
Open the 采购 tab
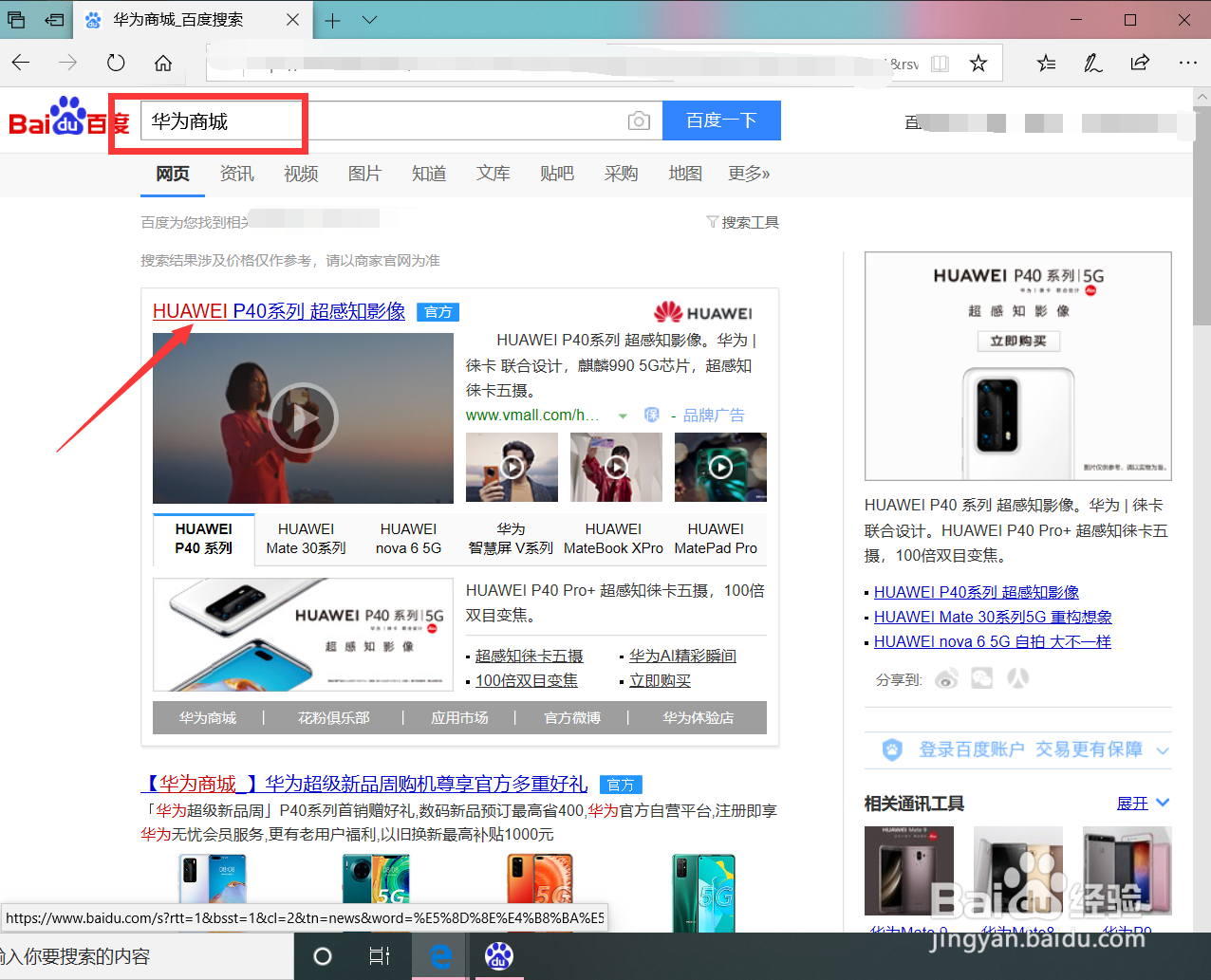(x=622, y=174)
